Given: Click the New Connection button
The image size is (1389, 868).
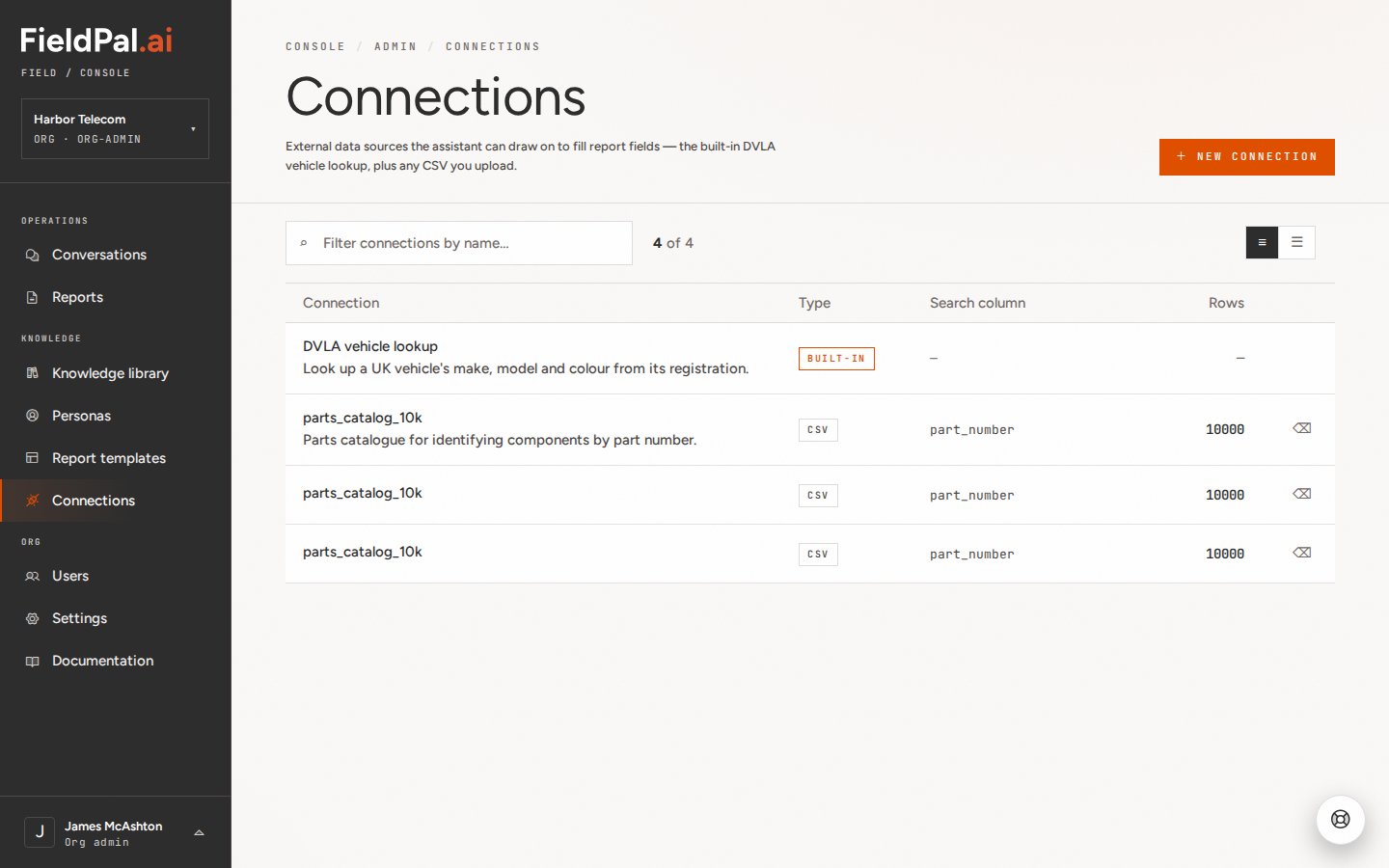Looking at the screenshot, I should (x=1246, y=157).
